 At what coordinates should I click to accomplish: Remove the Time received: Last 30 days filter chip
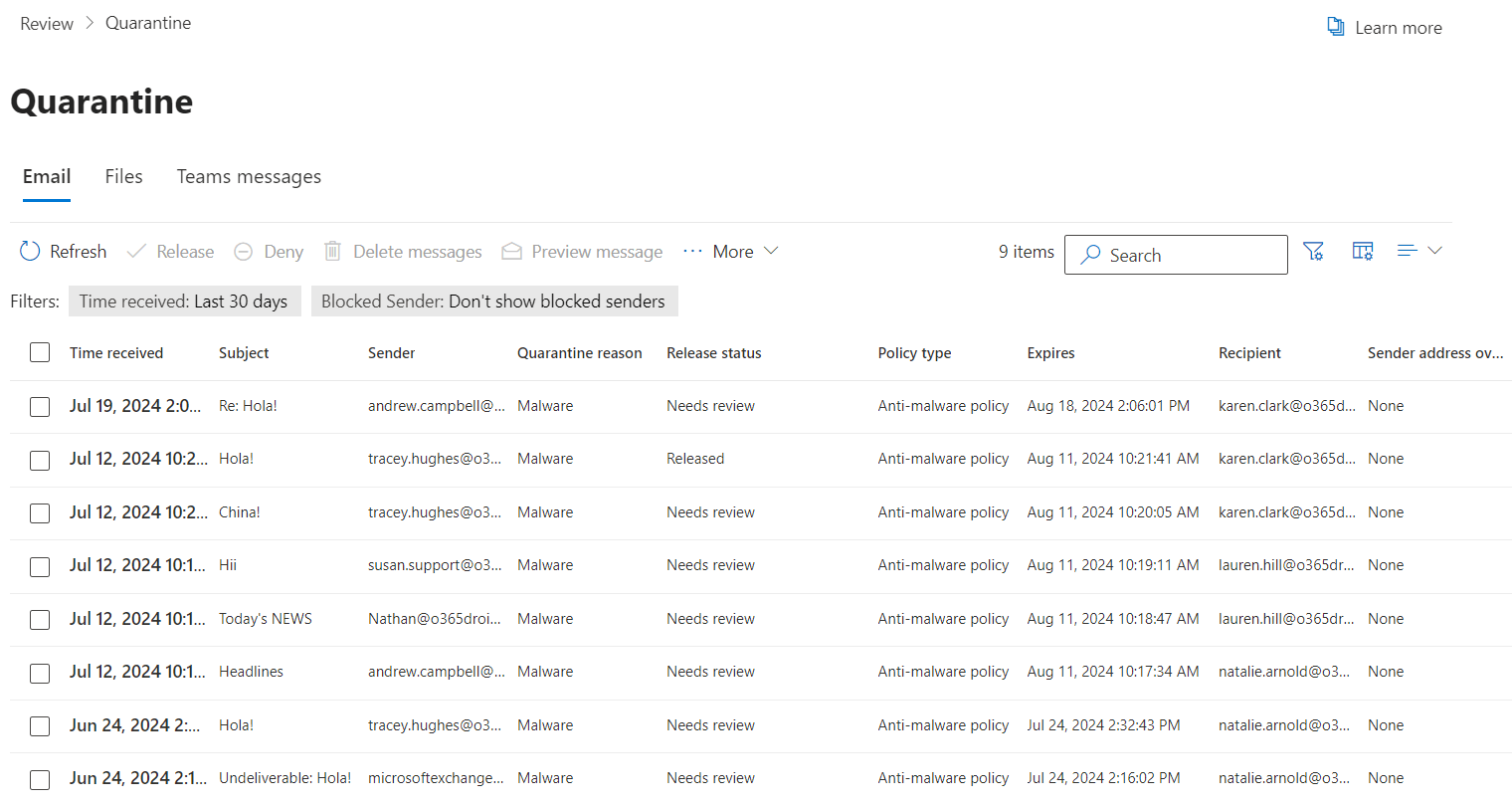pyautogui.click(x=185, y=301)
